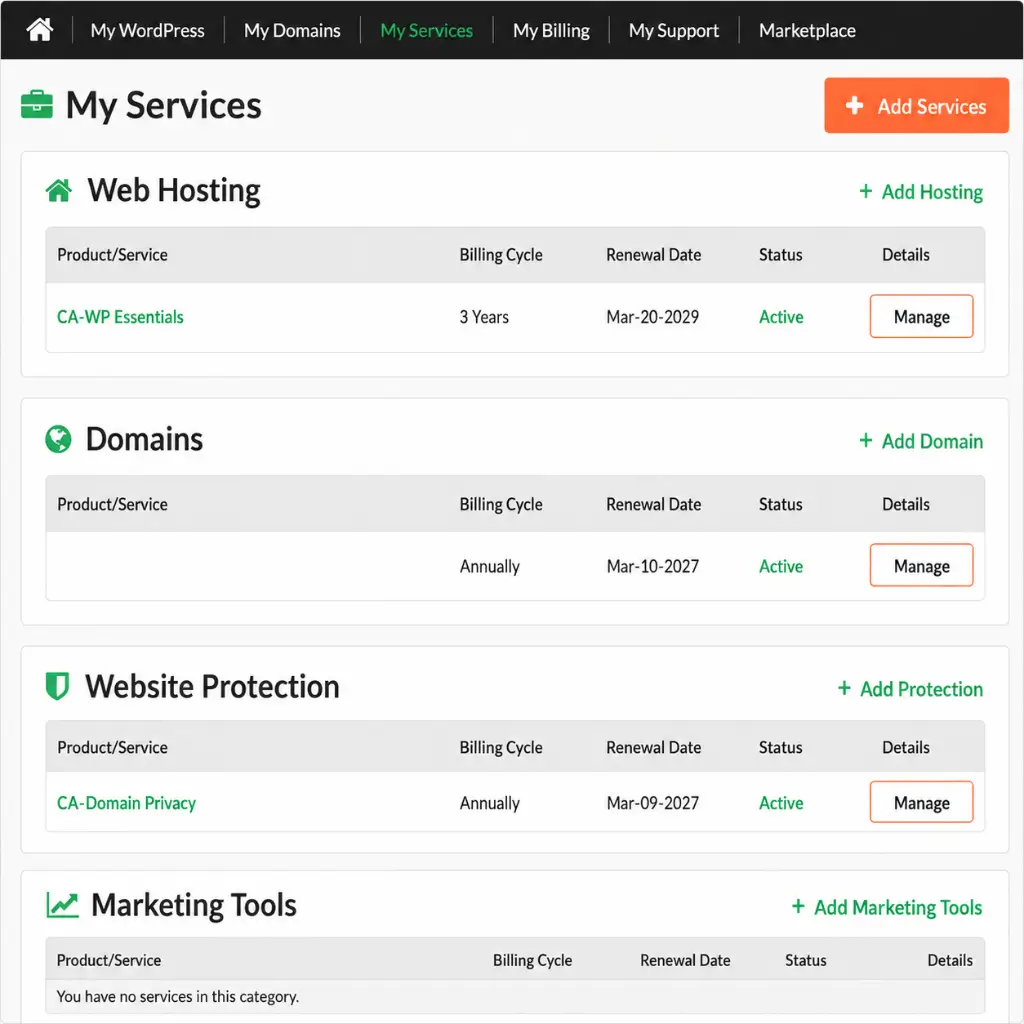
Task: Click the briefcase icon beside My Services
Action: pyautogui.click(x=37, y=104)
